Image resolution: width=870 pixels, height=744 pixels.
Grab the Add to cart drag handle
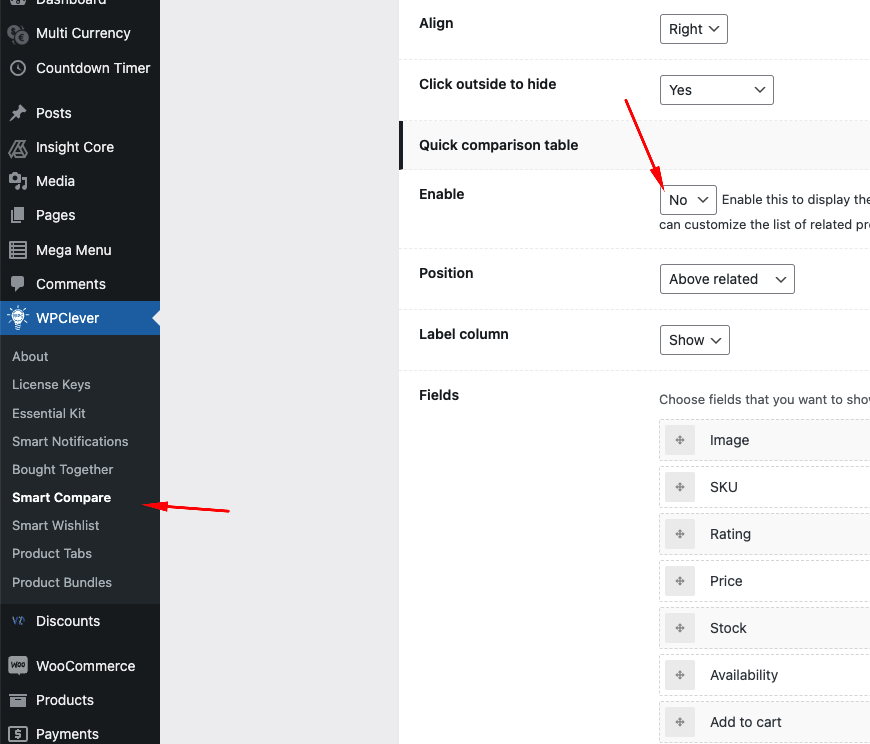(680, 722)
